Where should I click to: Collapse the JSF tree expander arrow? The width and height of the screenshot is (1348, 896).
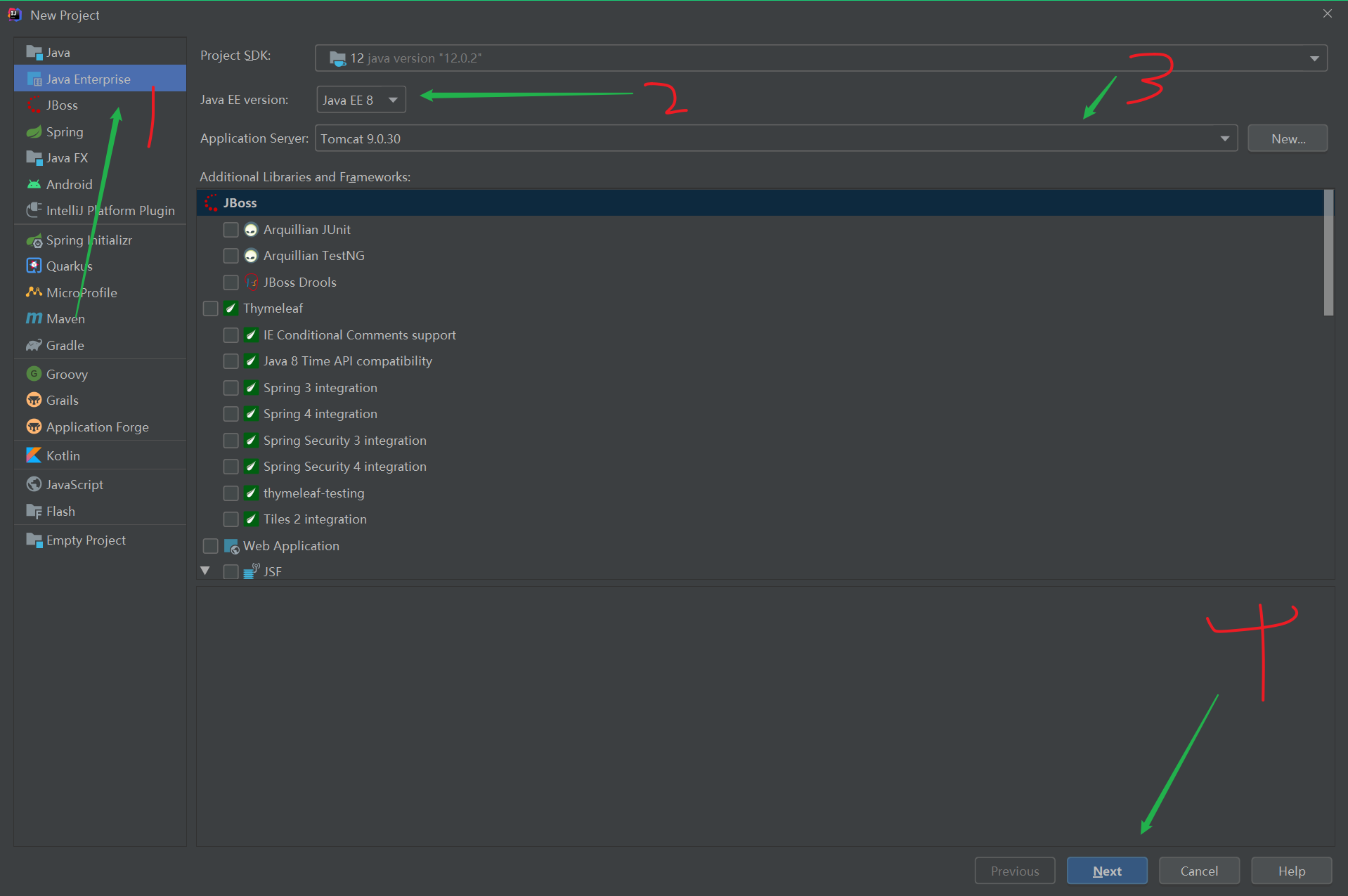[205, 571]
